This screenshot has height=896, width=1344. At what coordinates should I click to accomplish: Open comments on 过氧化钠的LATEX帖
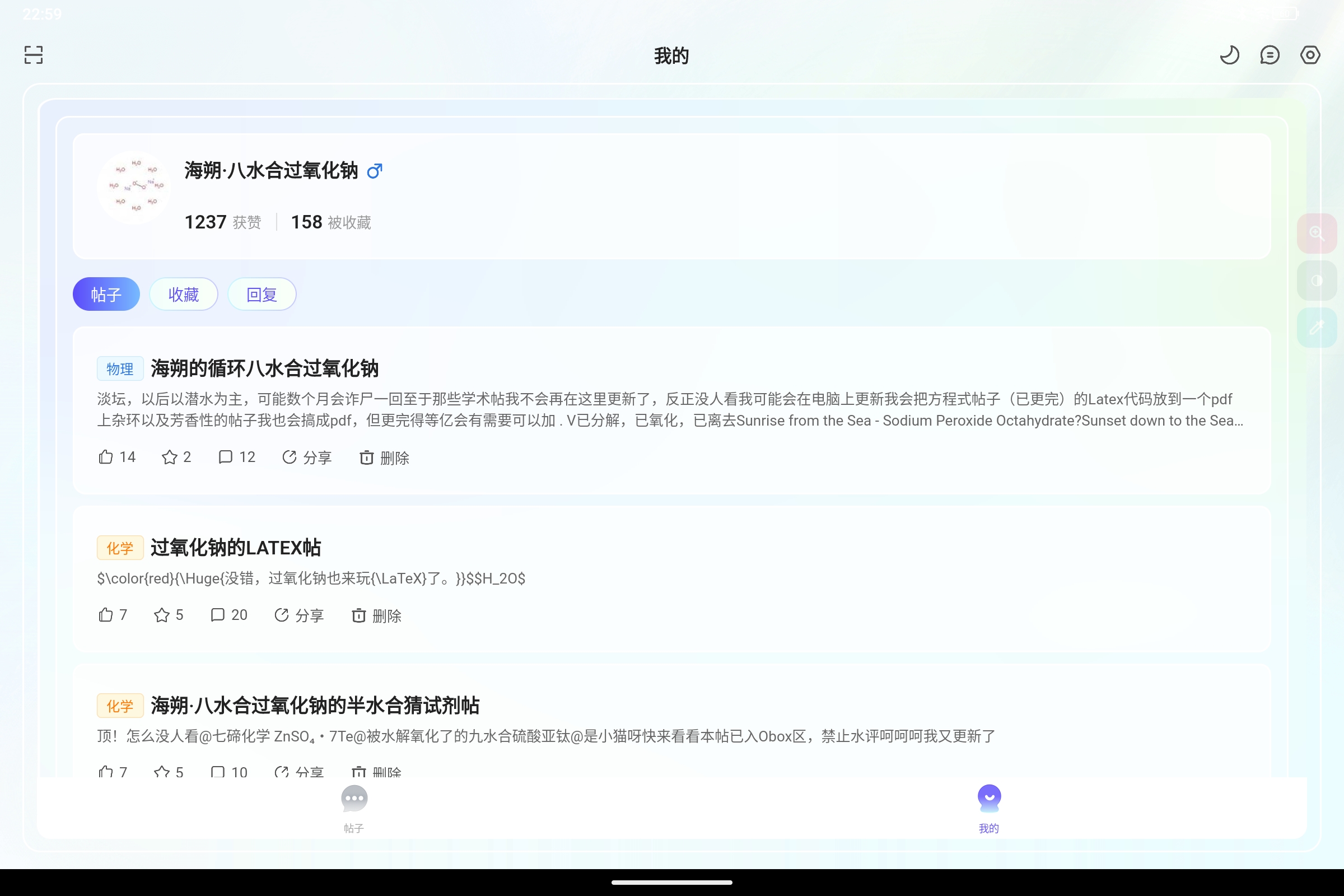[228, 615]
